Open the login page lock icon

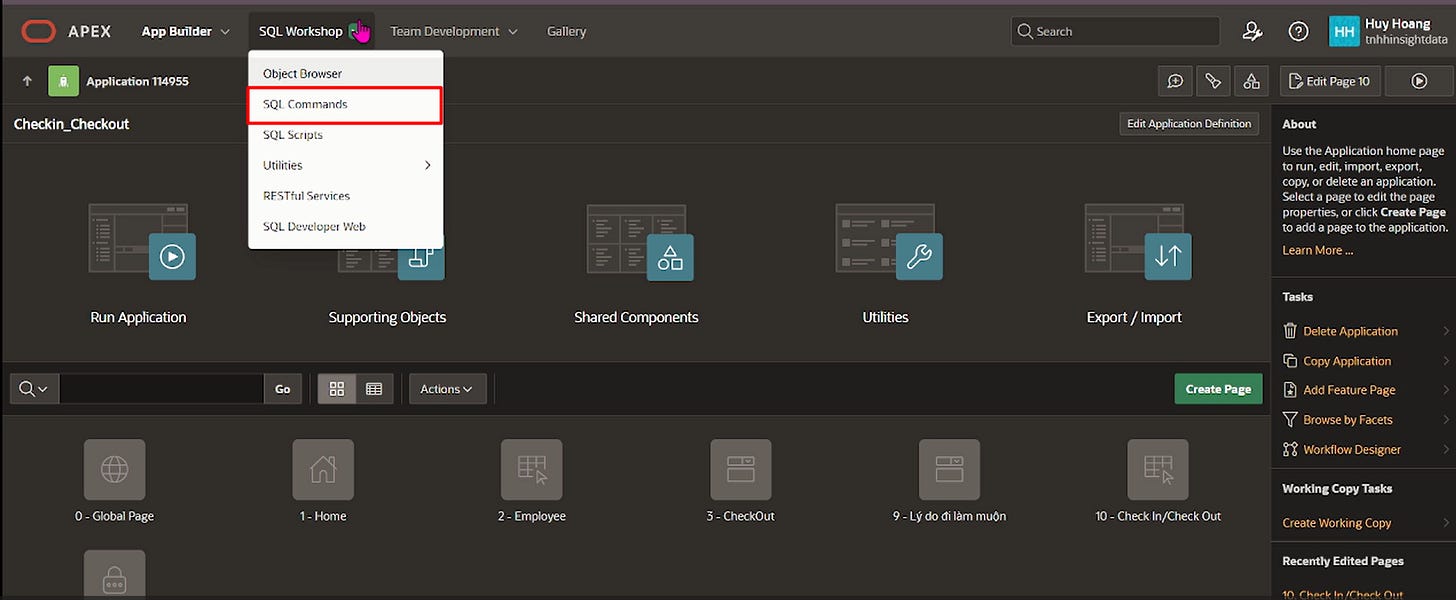[114, 574]
